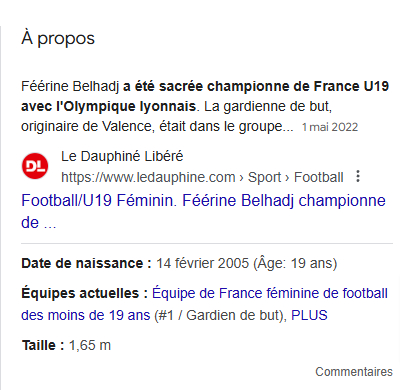This screenshot has width=400, height=390.
Task: Expand PLUS to show more teams
Action: 309,315
